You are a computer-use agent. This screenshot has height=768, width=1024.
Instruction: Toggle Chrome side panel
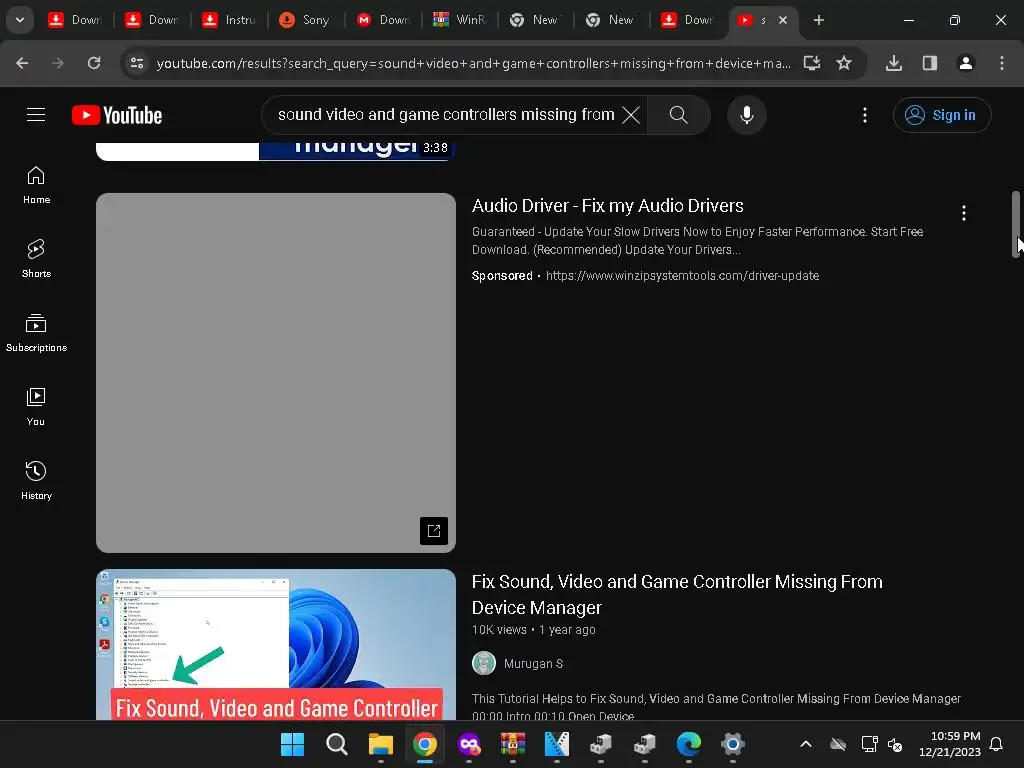click(x=930, y=63)
